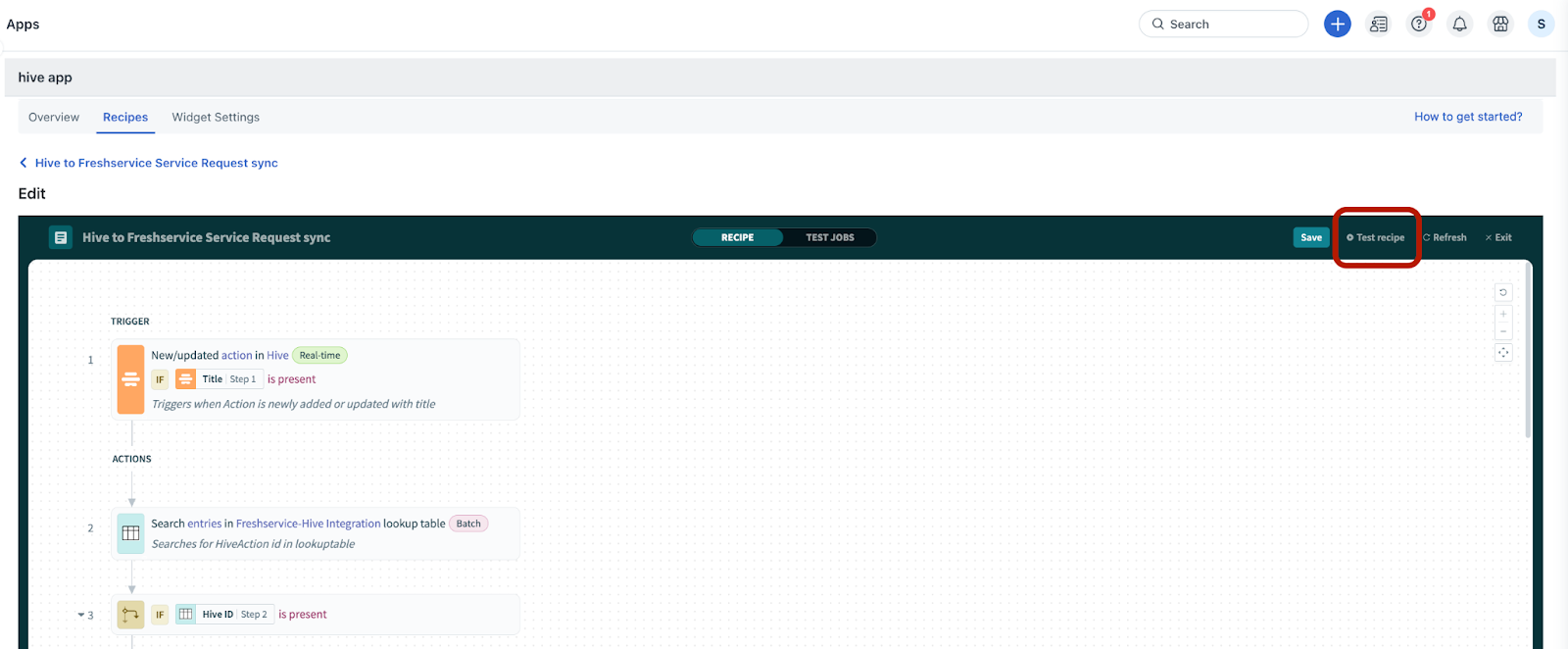This screenshot has width=1568, height=649.
Task: Open the Overview tab
Action: pyautogui.click(x=54, y=117)
